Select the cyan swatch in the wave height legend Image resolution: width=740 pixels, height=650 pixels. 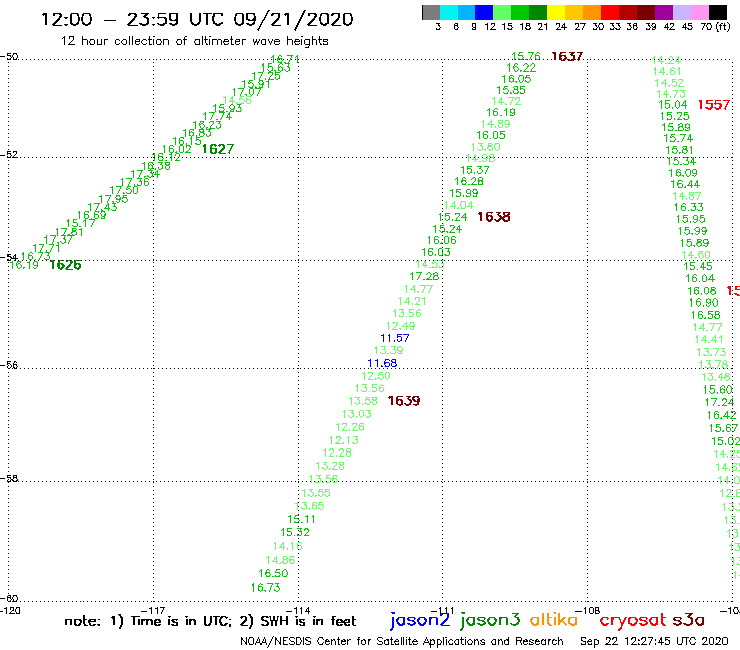(449, 12)
